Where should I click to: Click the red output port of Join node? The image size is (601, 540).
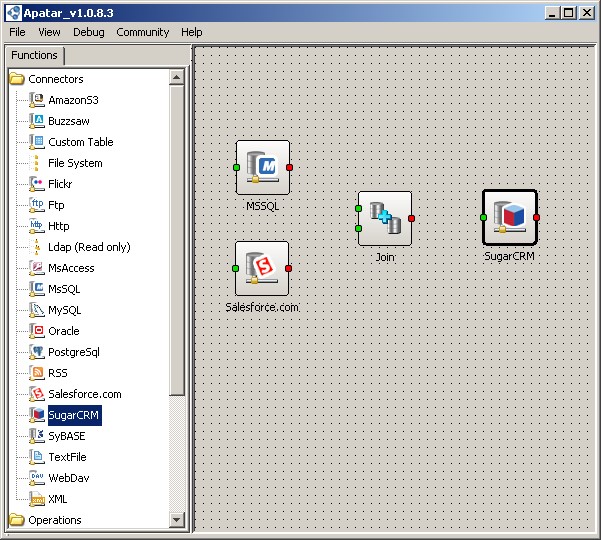click(412, 218)
